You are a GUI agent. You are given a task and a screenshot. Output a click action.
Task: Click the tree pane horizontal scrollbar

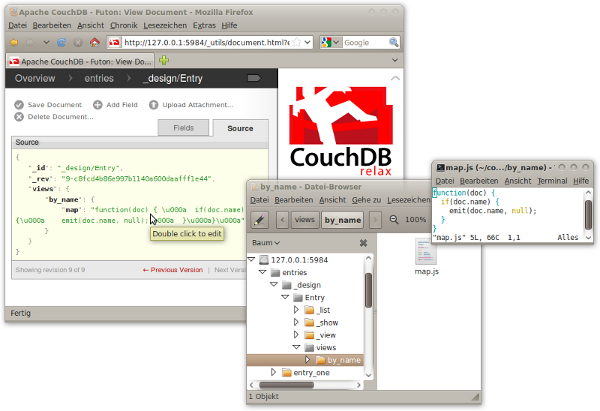click(x=286, y=385)
